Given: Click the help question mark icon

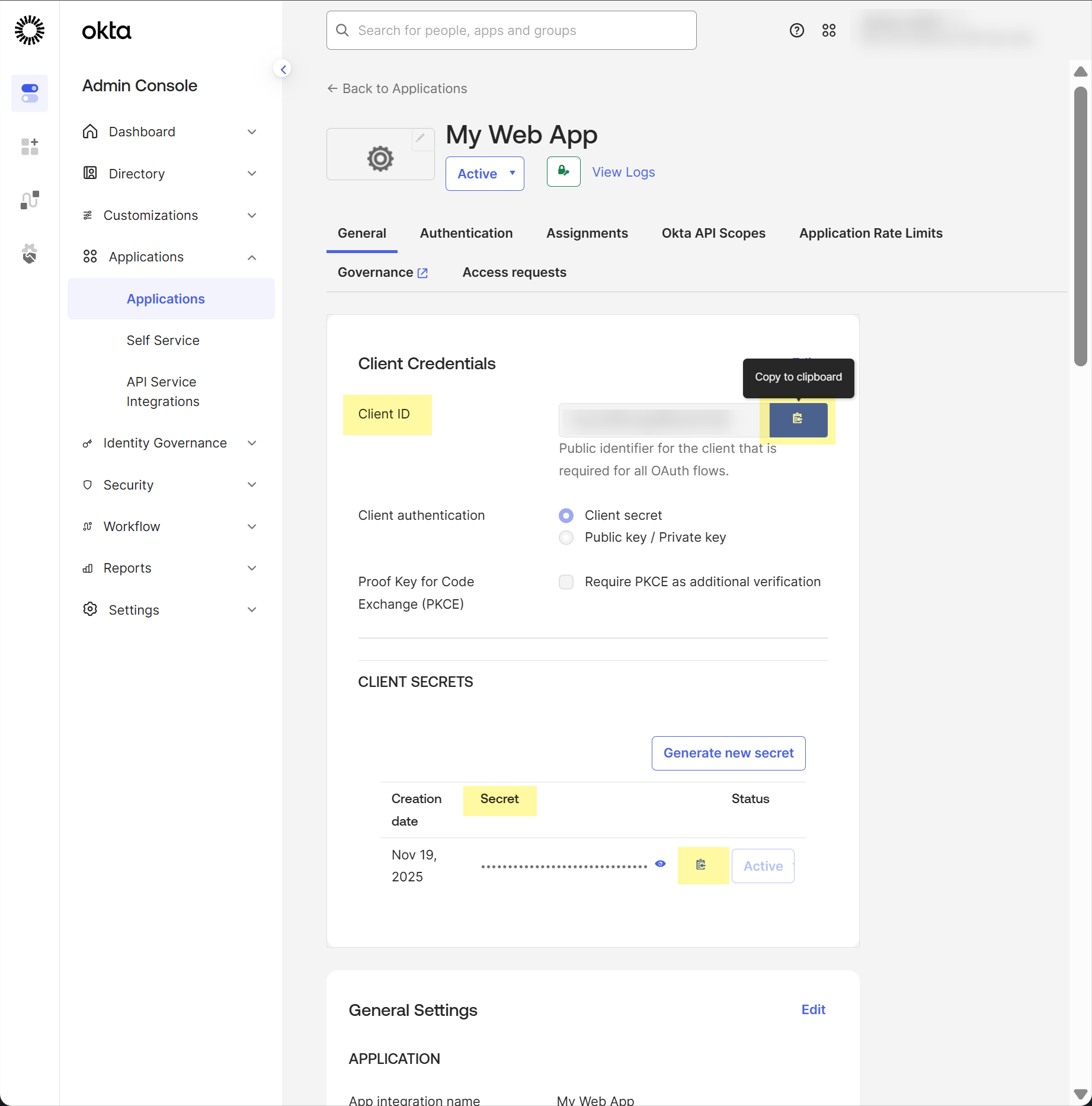Looking at the screenshot, I should click(797, 30).
